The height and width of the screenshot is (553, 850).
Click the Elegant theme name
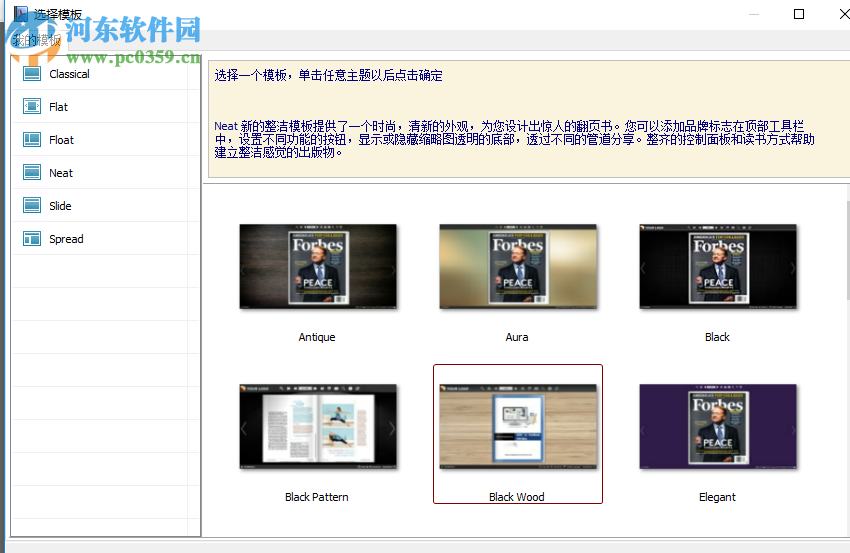point(717,497)
